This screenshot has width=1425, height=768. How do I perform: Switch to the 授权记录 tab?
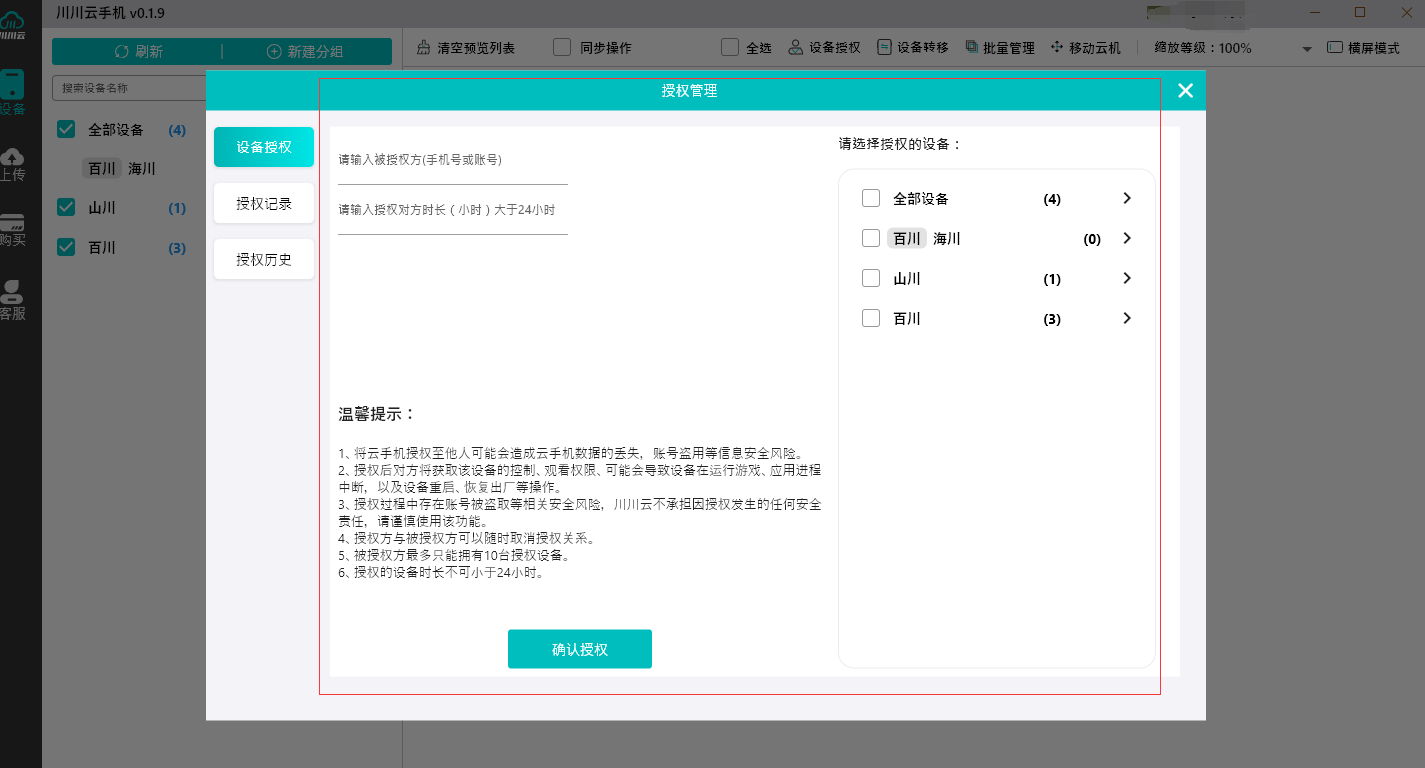[263, 203]
